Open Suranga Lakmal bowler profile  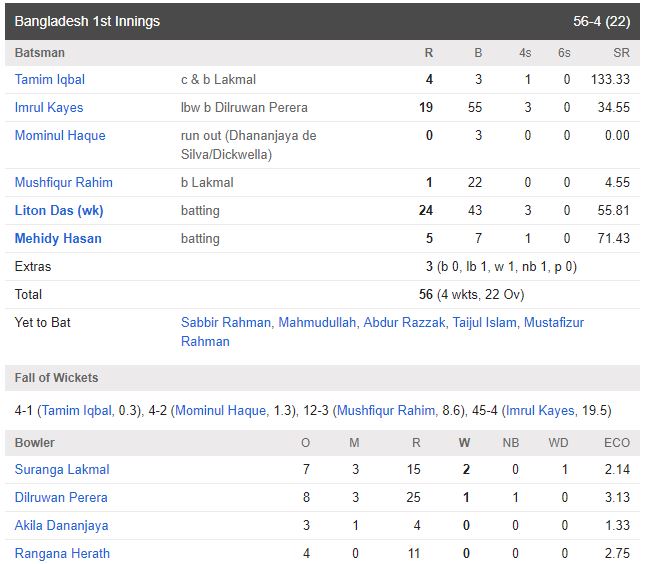pyautogui.click(x=62, y=469)
